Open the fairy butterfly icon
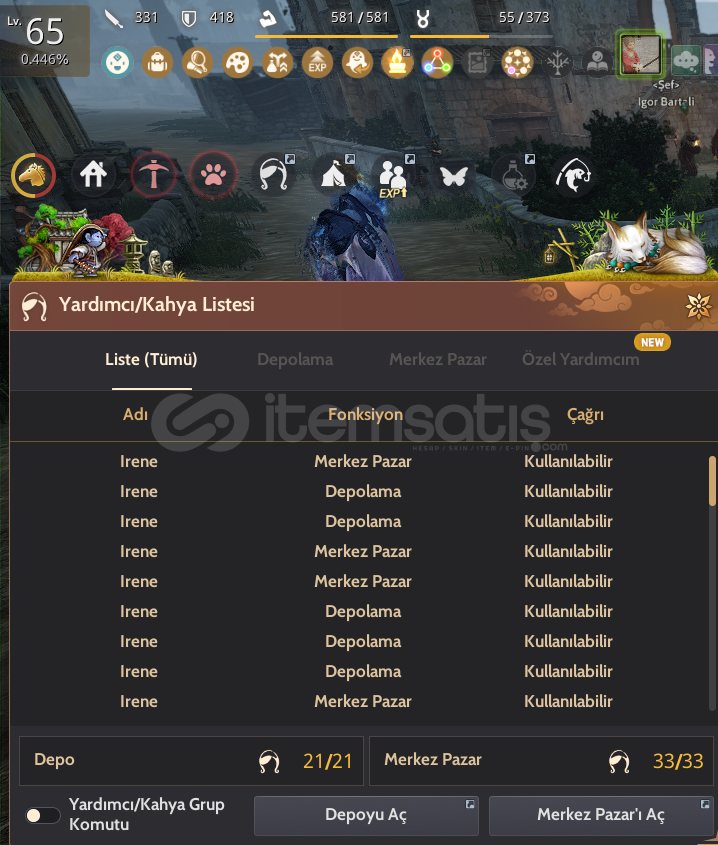 453,175
